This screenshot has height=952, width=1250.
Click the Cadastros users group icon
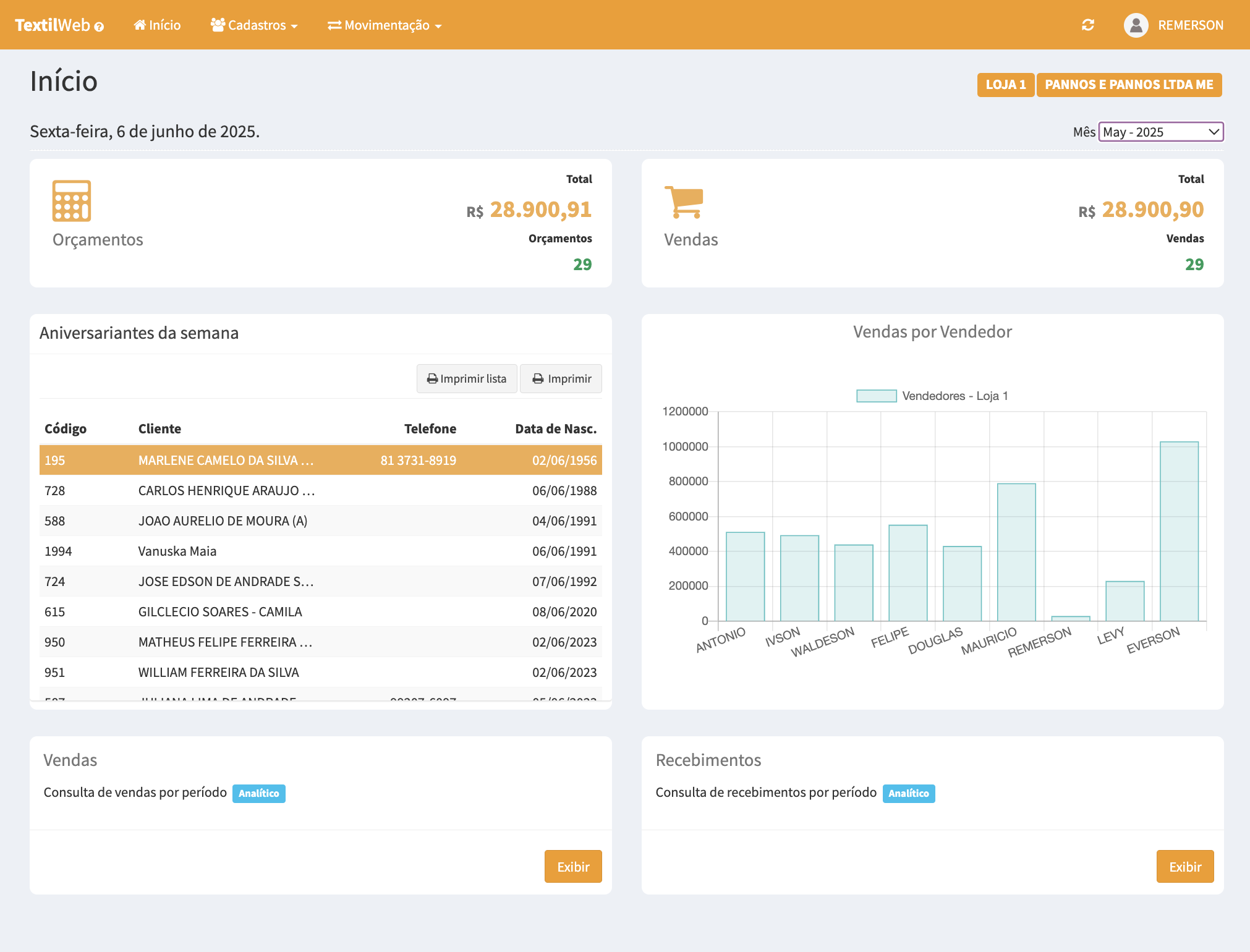point(218,25)
